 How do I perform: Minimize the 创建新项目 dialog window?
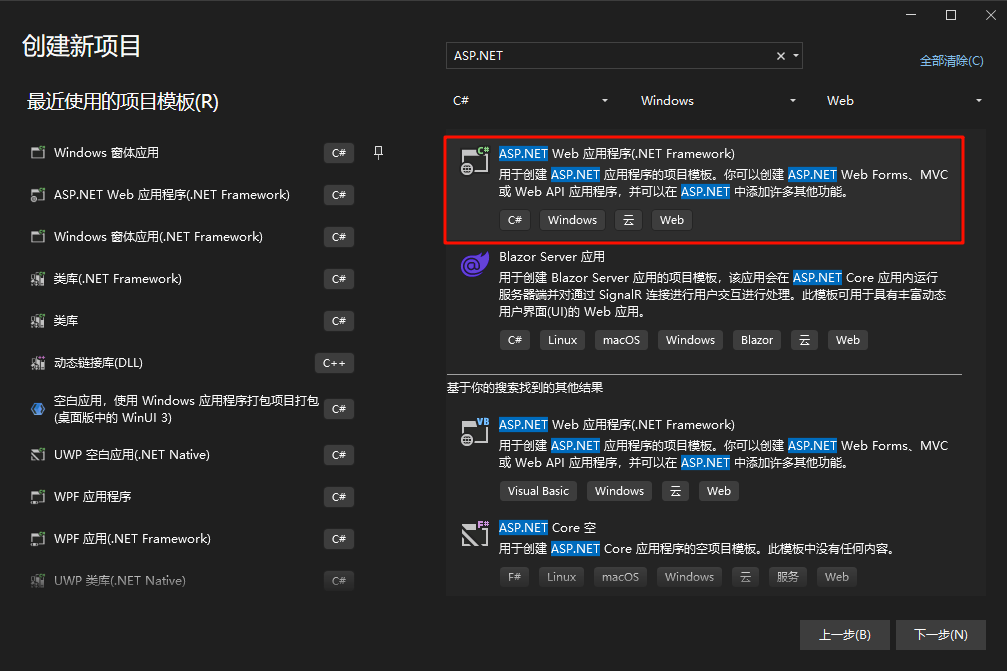click(911, 15)
